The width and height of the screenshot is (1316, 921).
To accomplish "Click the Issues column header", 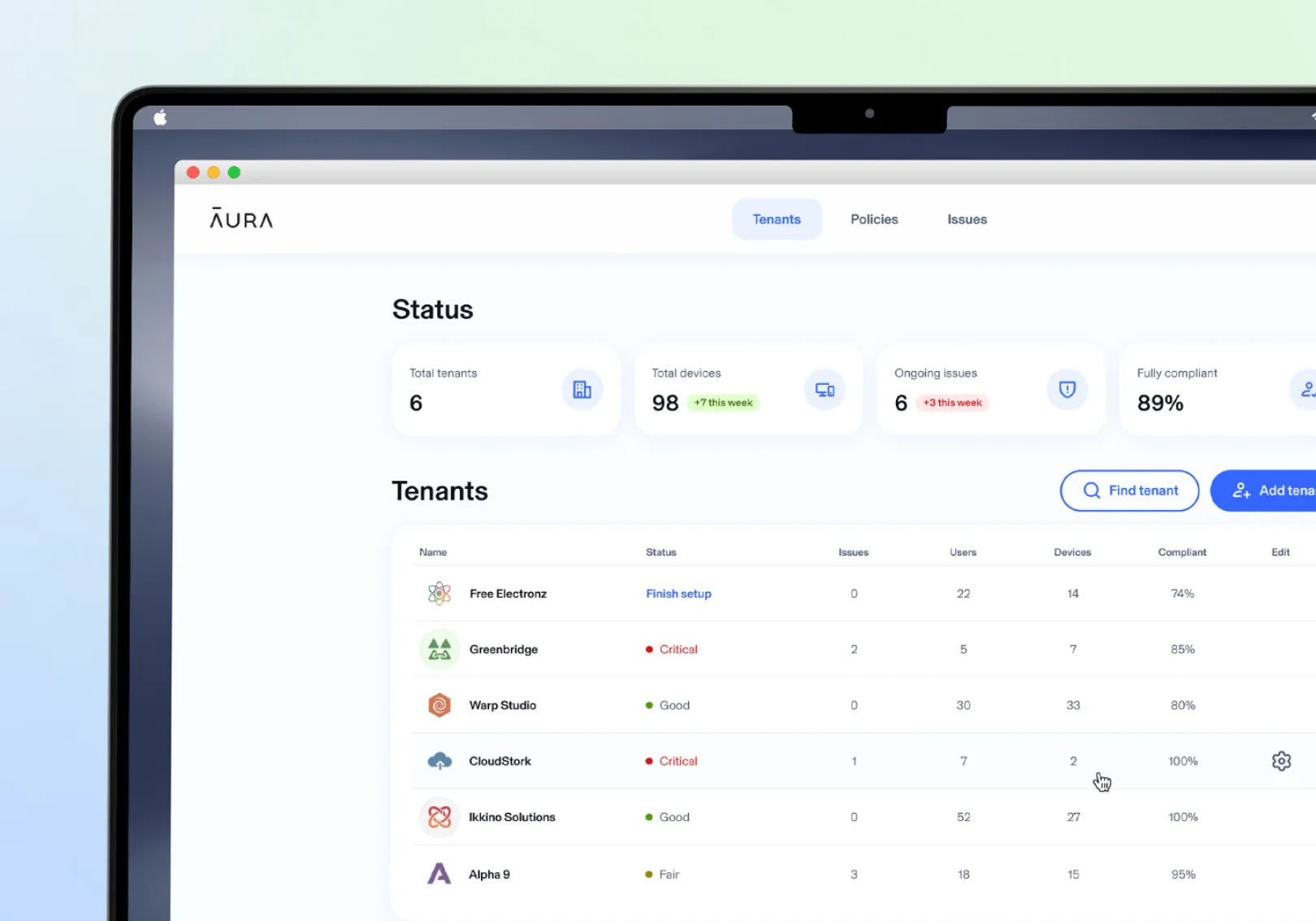I will click(853, 552).
